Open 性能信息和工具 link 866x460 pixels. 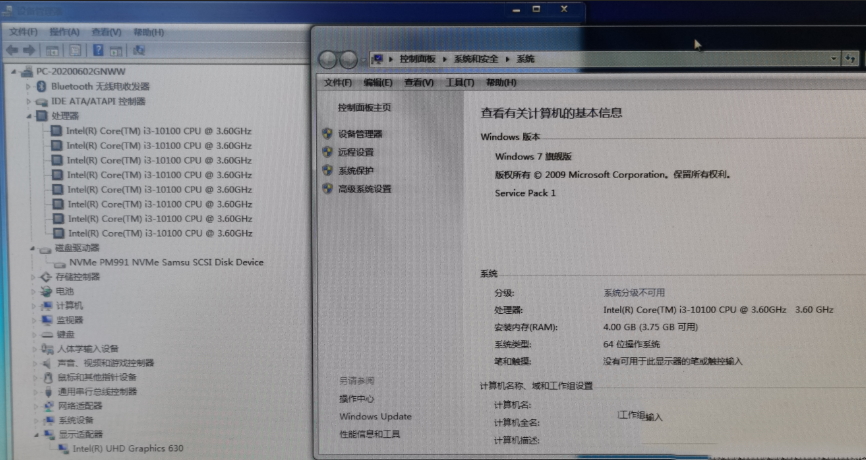pyautogui.click(x=369, y=434)
